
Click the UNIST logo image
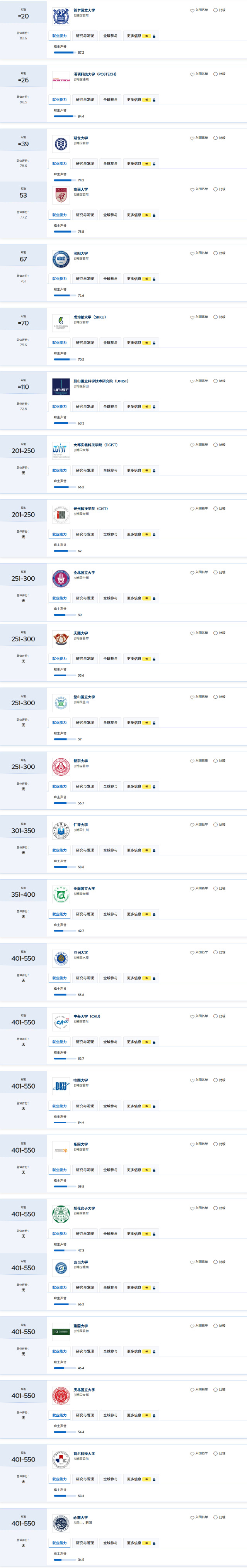pos(60,386)
